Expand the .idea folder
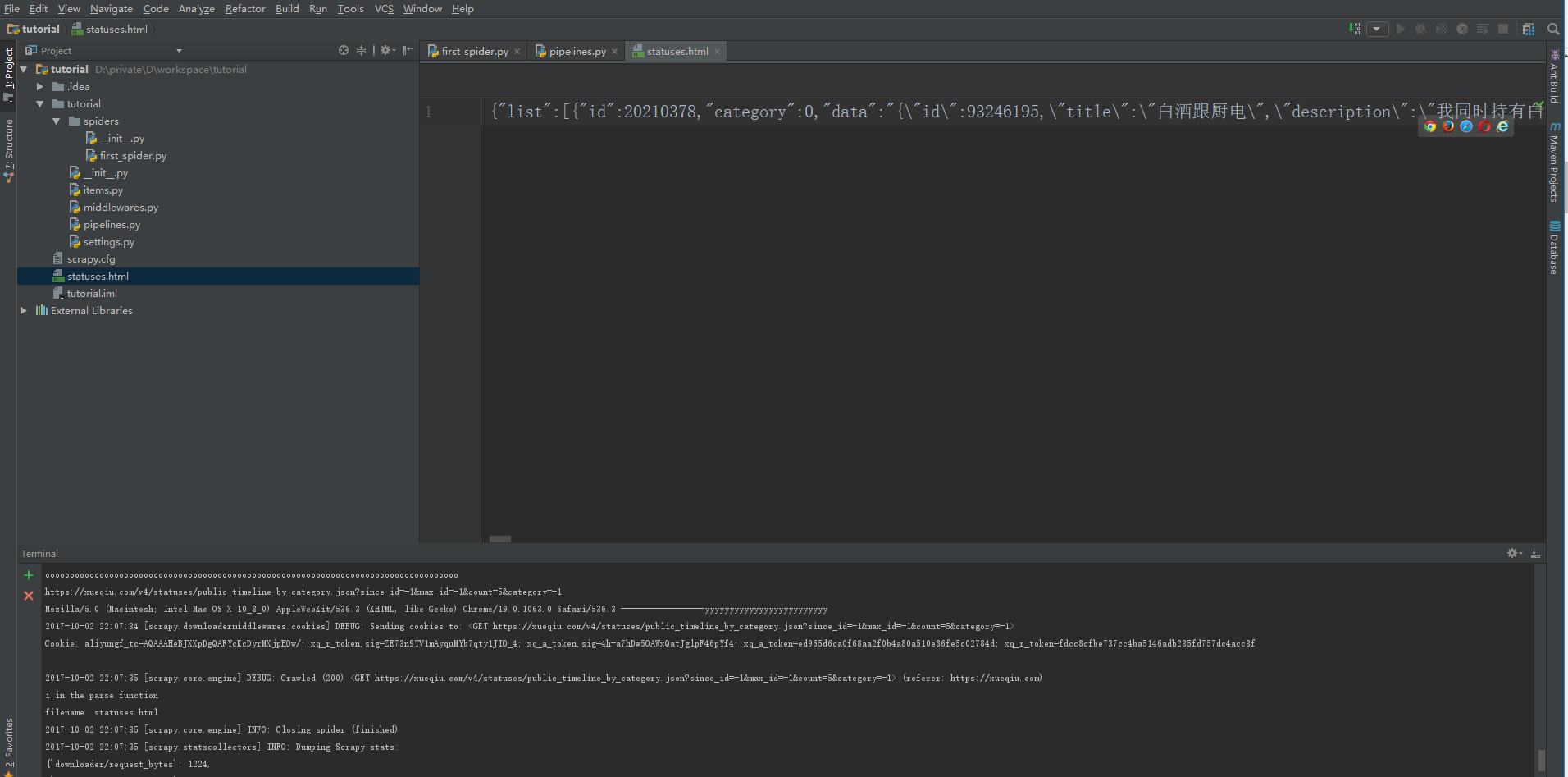 (x=40, y=86)
